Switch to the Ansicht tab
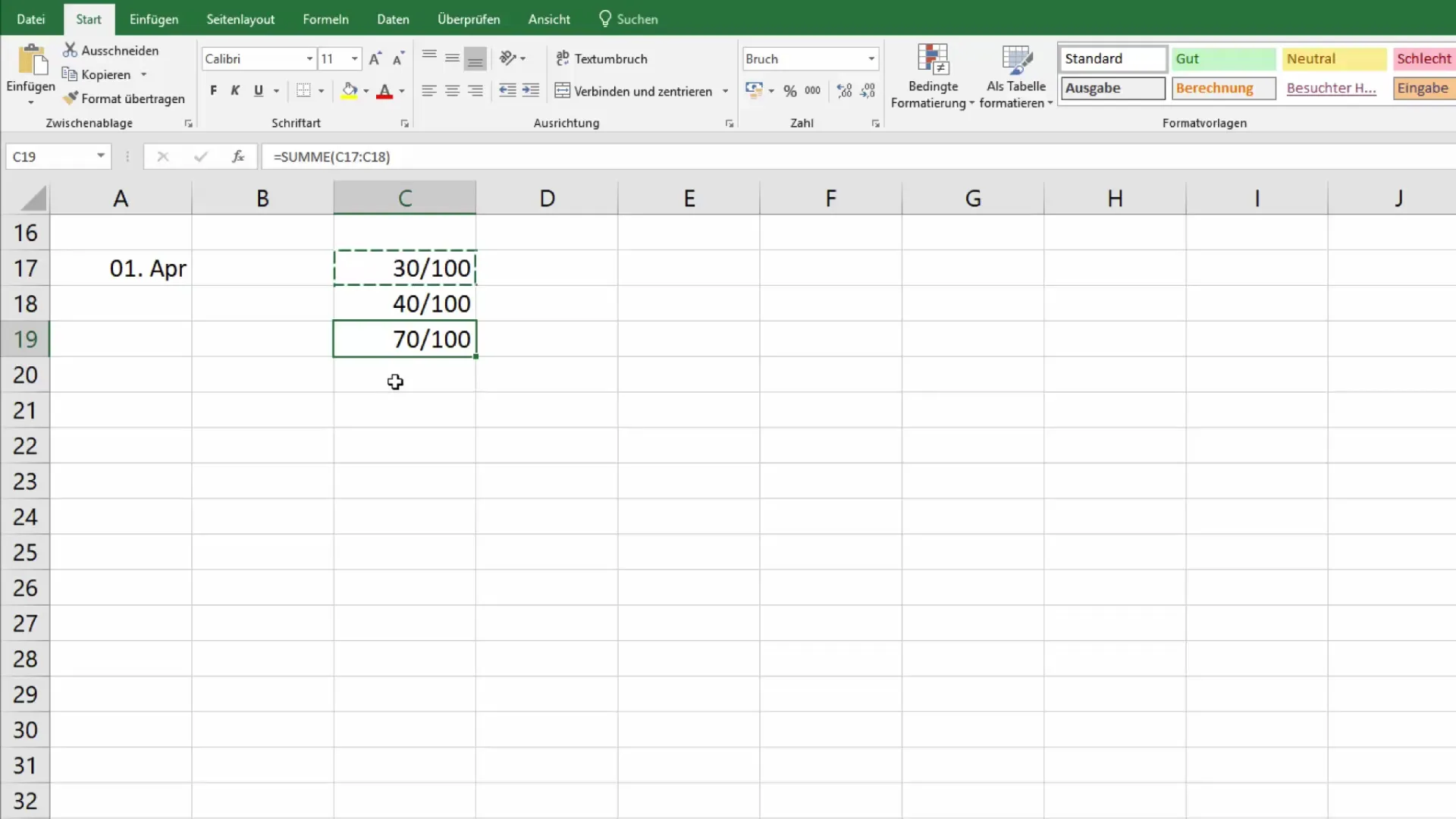 (549, 19)
